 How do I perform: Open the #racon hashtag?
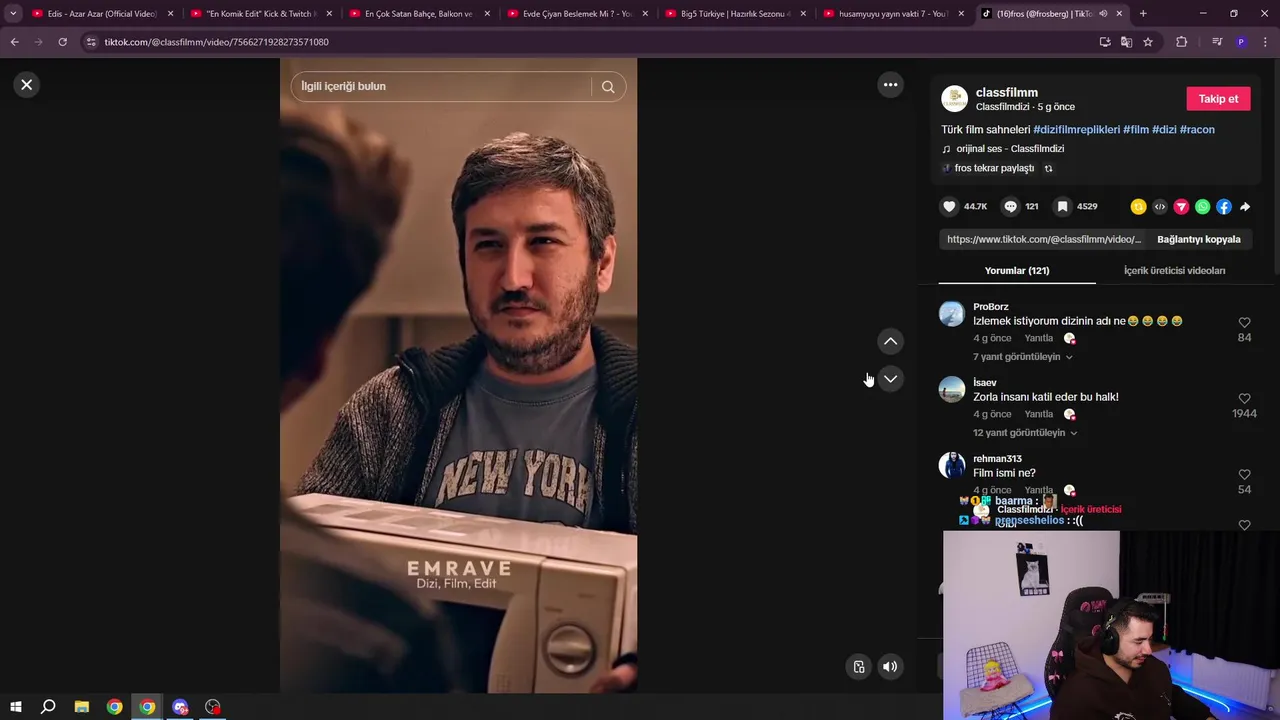[1197, 129]
